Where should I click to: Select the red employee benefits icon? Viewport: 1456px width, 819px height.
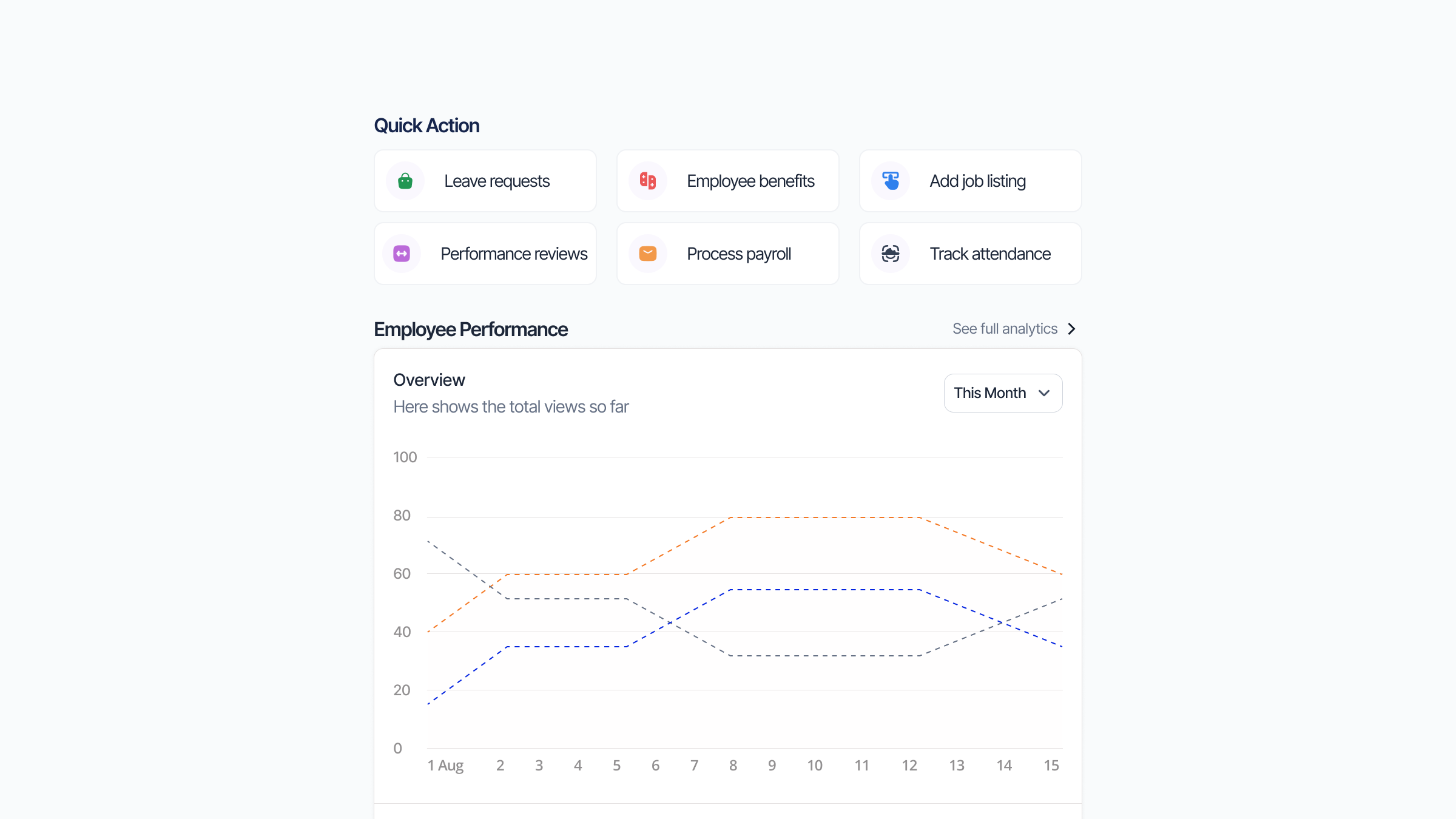tap(647, 180)
